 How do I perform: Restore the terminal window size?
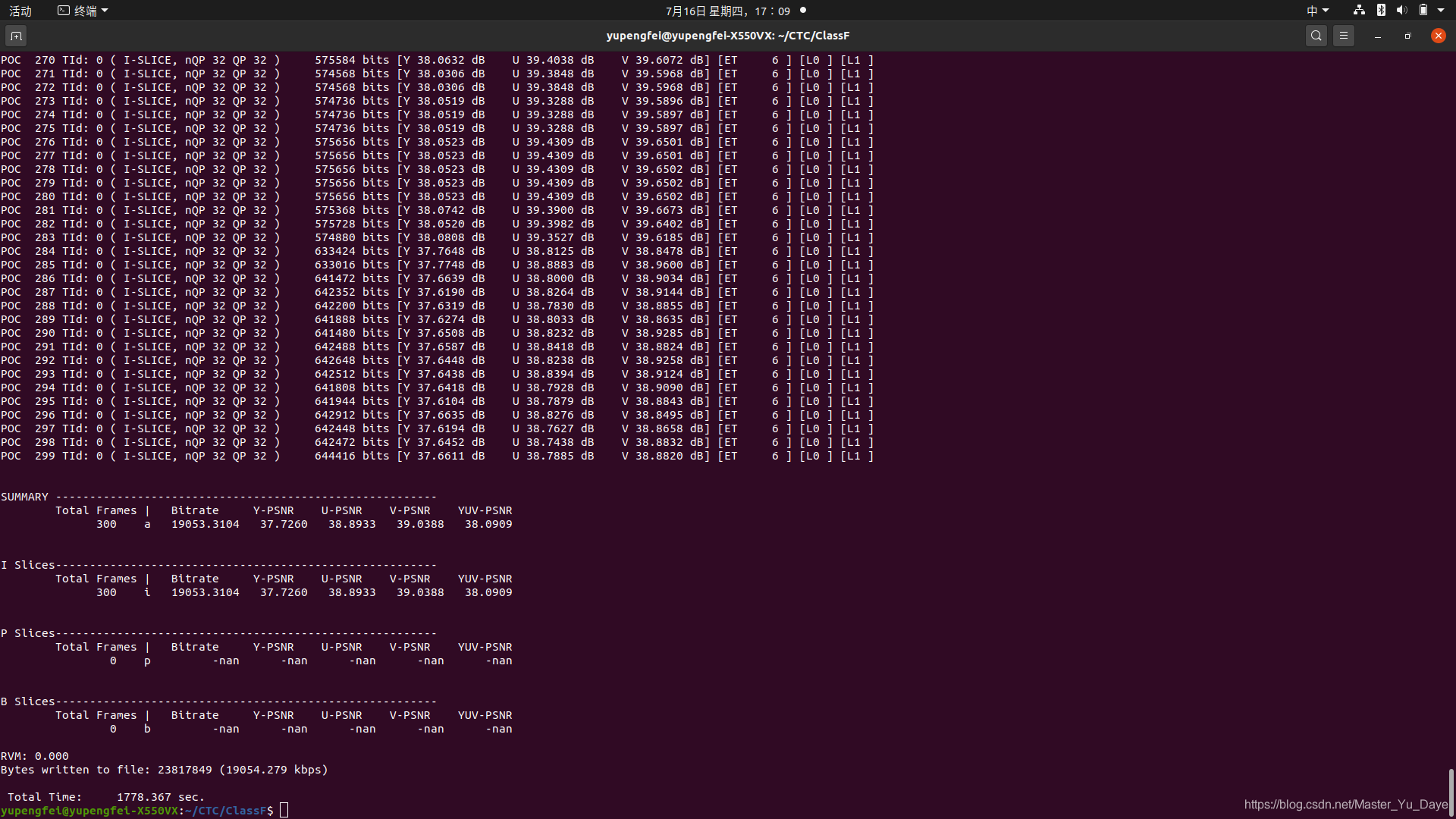pyautogui.click(x=1408, y=36)
